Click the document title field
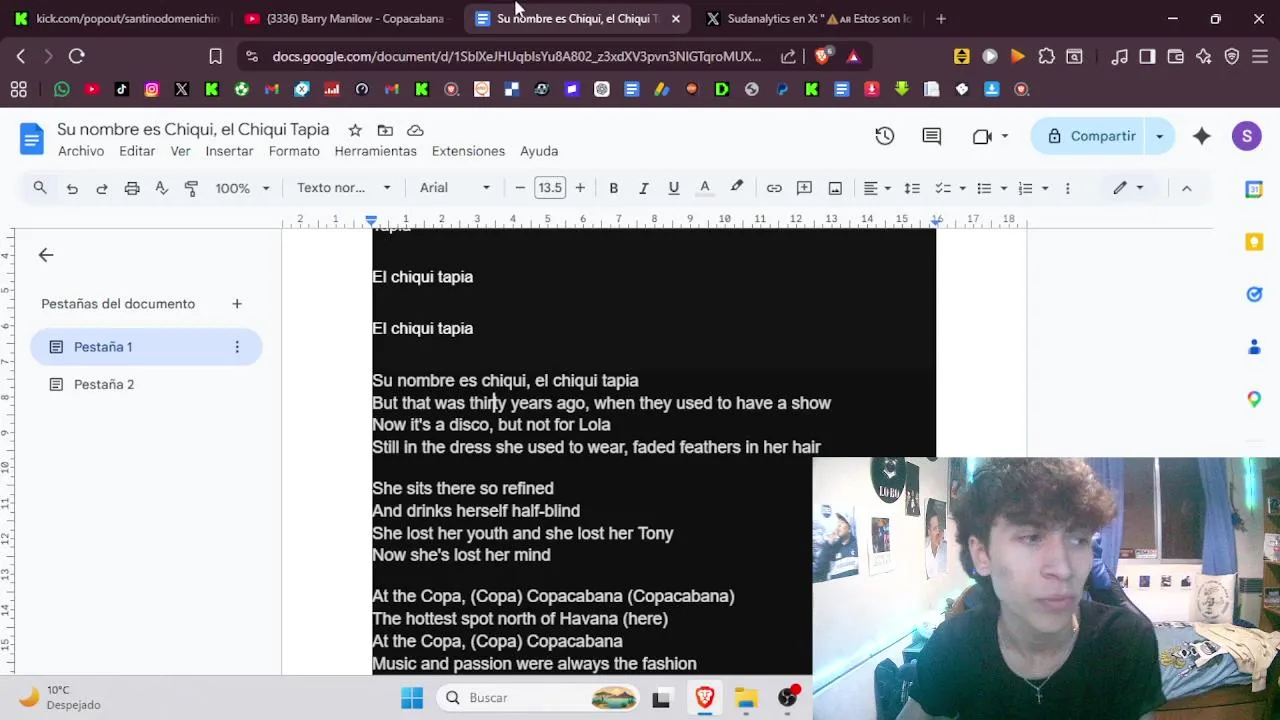Viewport: 1280px width, 720px height. tap(193, 130)
